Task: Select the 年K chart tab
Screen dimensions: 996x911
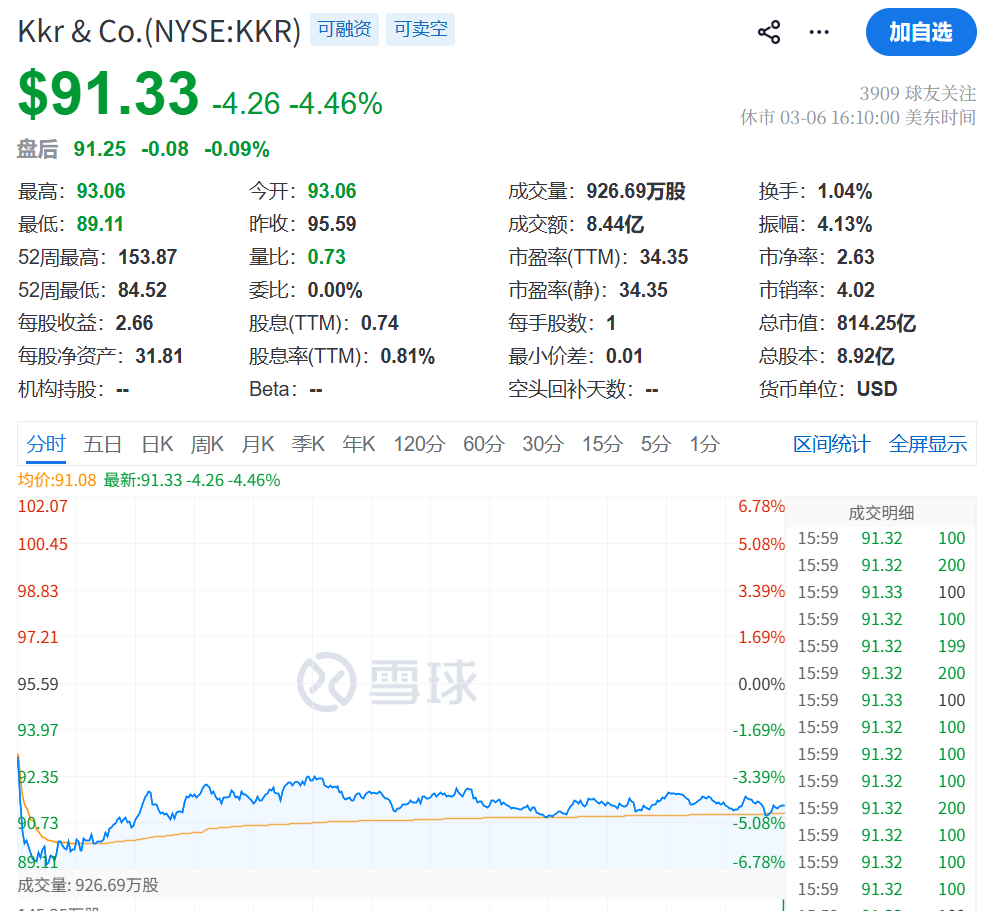Action: coord(358,444)
